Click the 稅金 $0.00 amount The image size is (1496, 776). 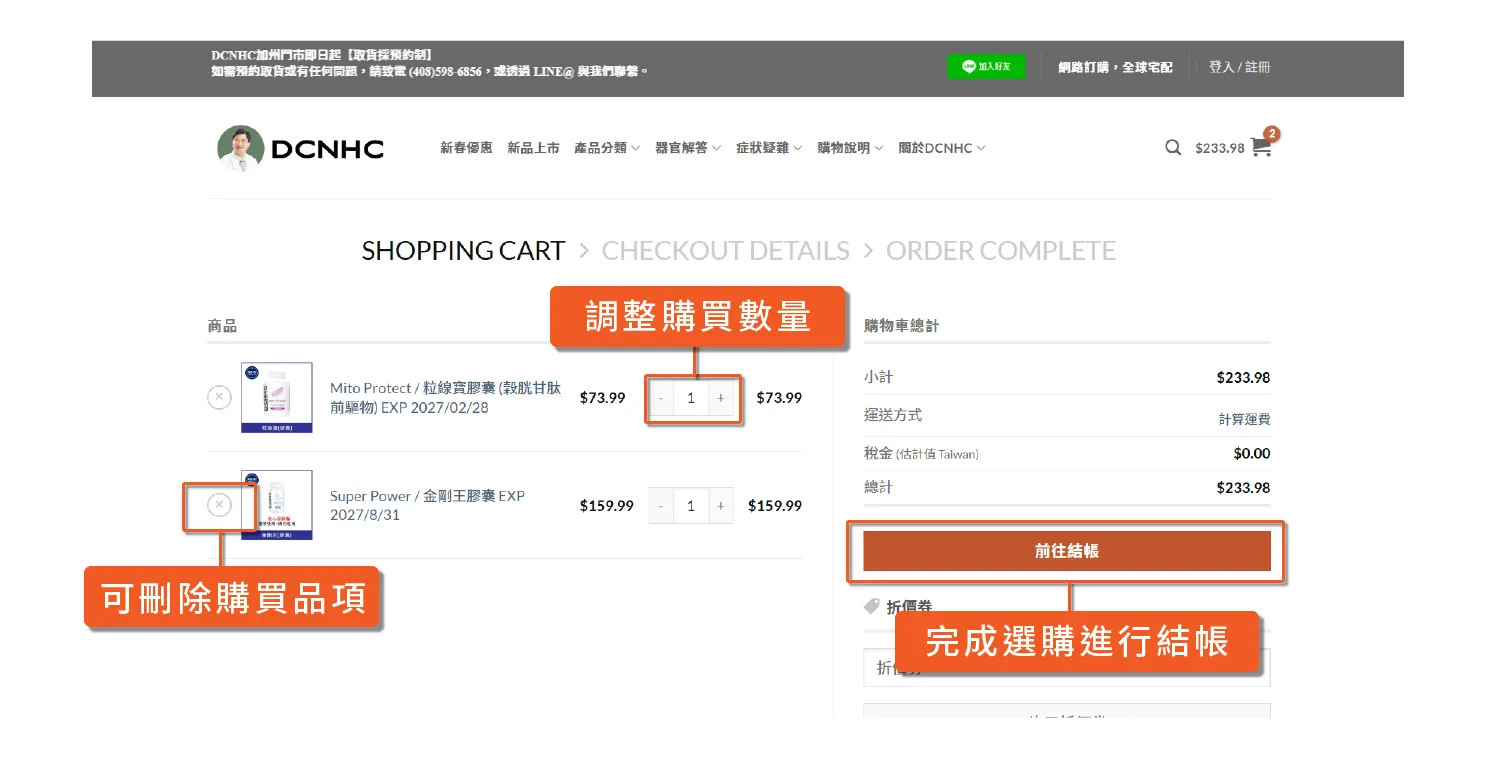pyautogui.click(x=1252, y=454)
